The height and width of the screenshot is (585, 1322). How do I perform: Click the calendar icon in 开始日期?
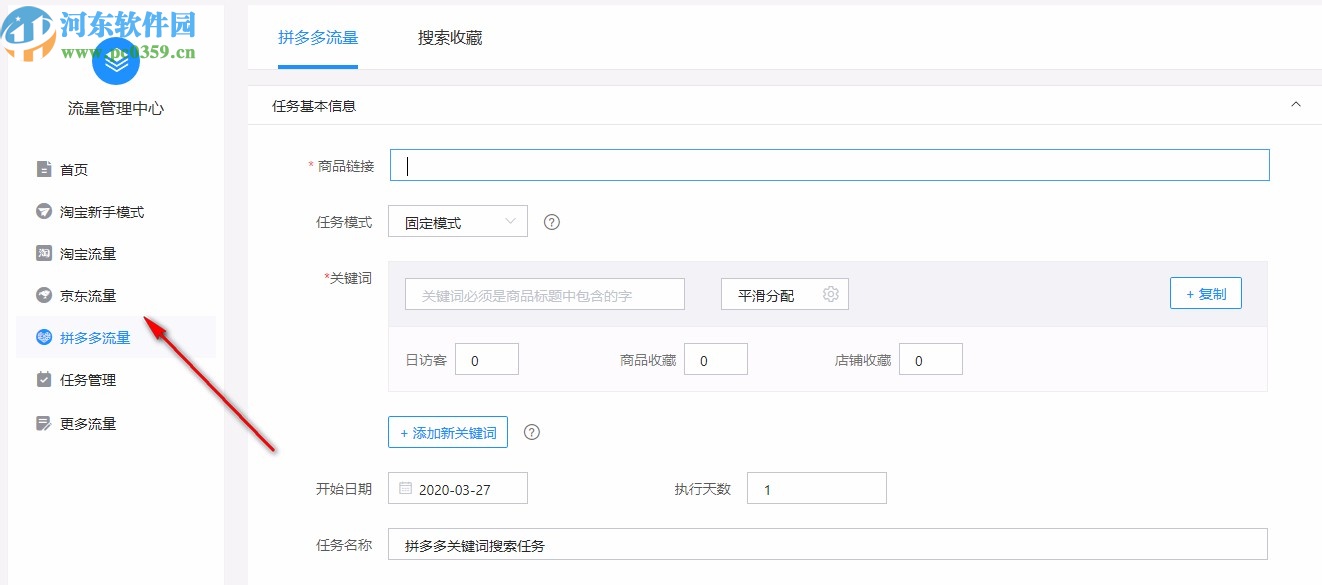(405, 488)
